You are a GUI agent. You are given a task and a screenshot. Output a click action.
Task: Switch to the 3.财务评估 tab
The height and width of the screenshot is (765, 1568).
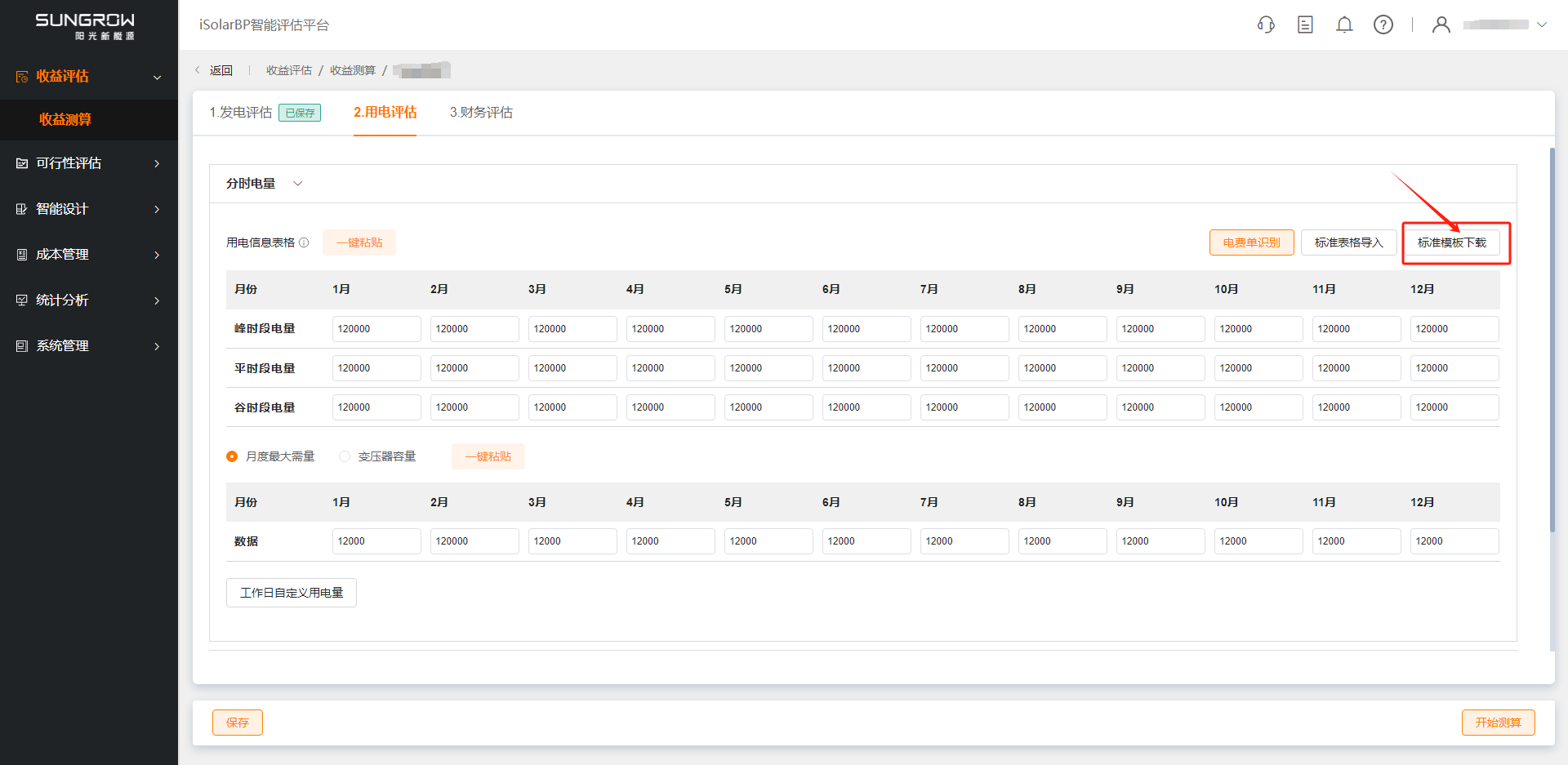pos(481,113)
